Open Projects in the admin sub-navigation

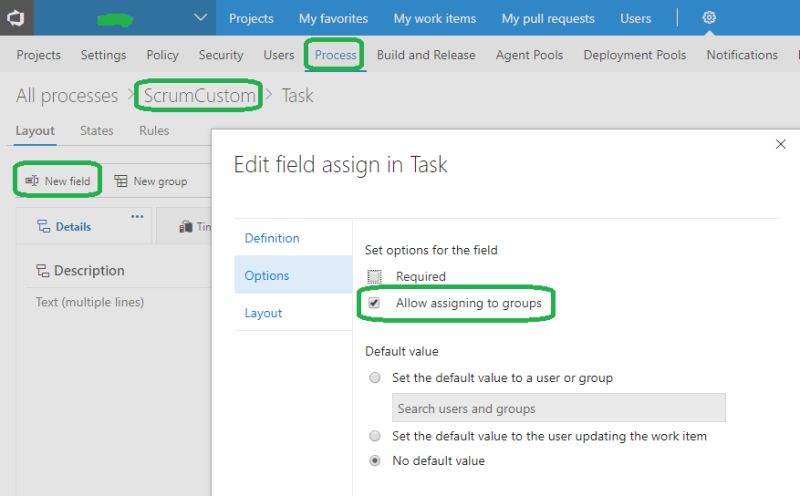38,55
